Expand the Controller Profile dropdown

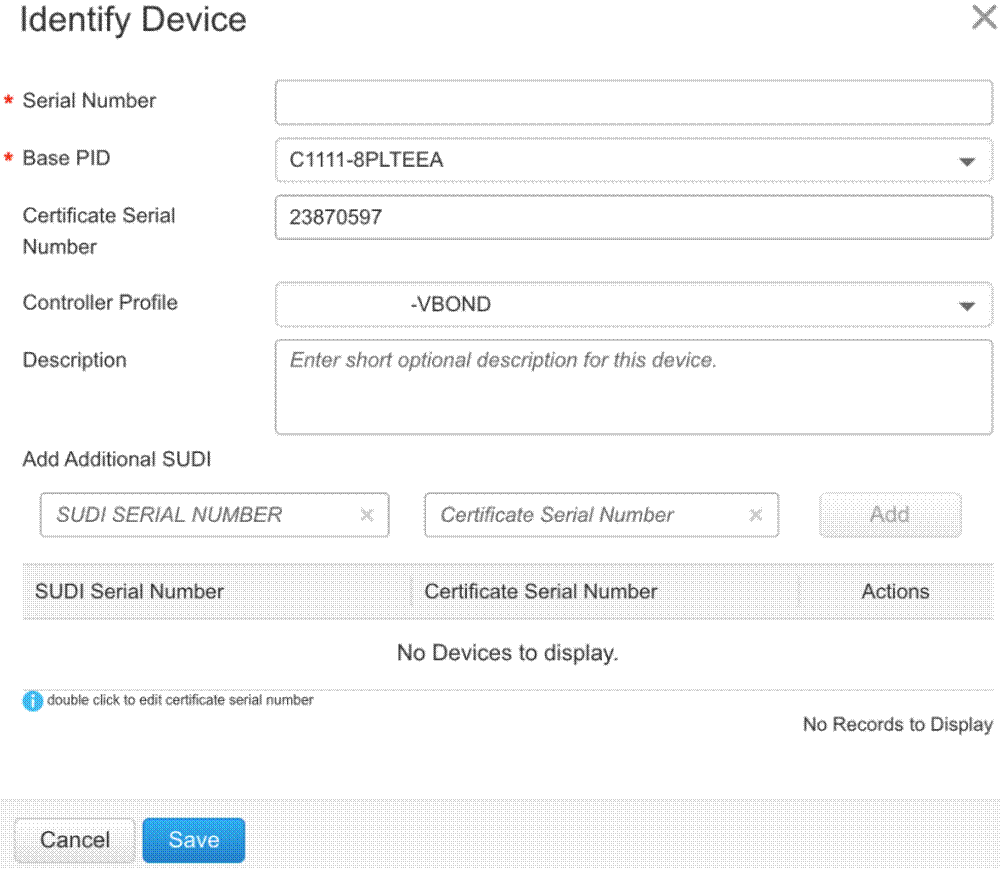[x=966, y=306]
